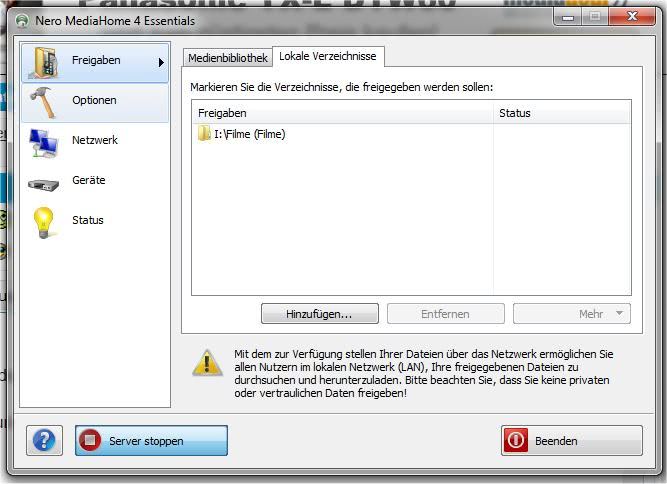This screenshot has height=484, width=667.
Task: Click the Geräte device icon
Action: 45,182
